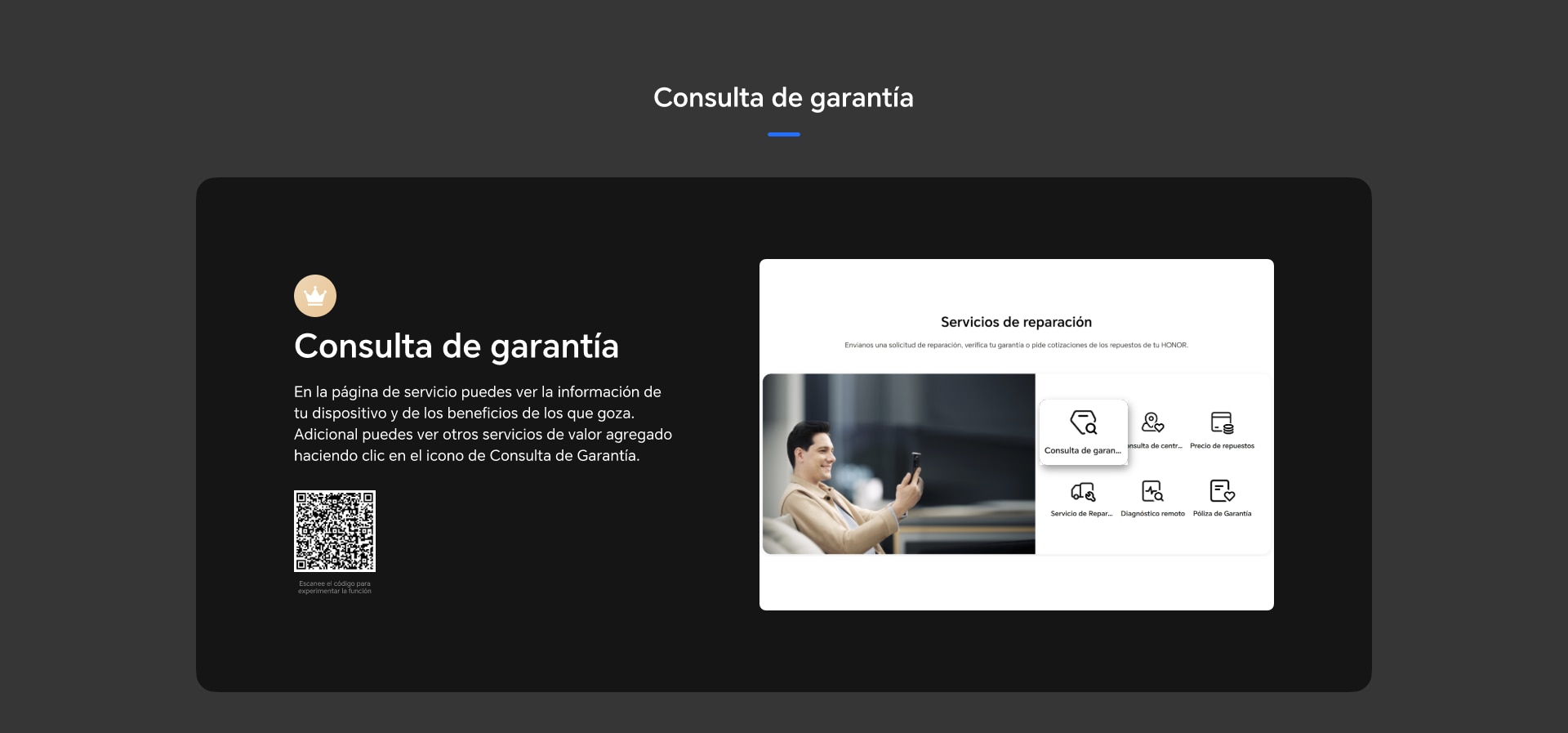Click the Precio de repuestos icon
The height and width of the screenshot is (733, 1568).
click(x=1222, y=422)
